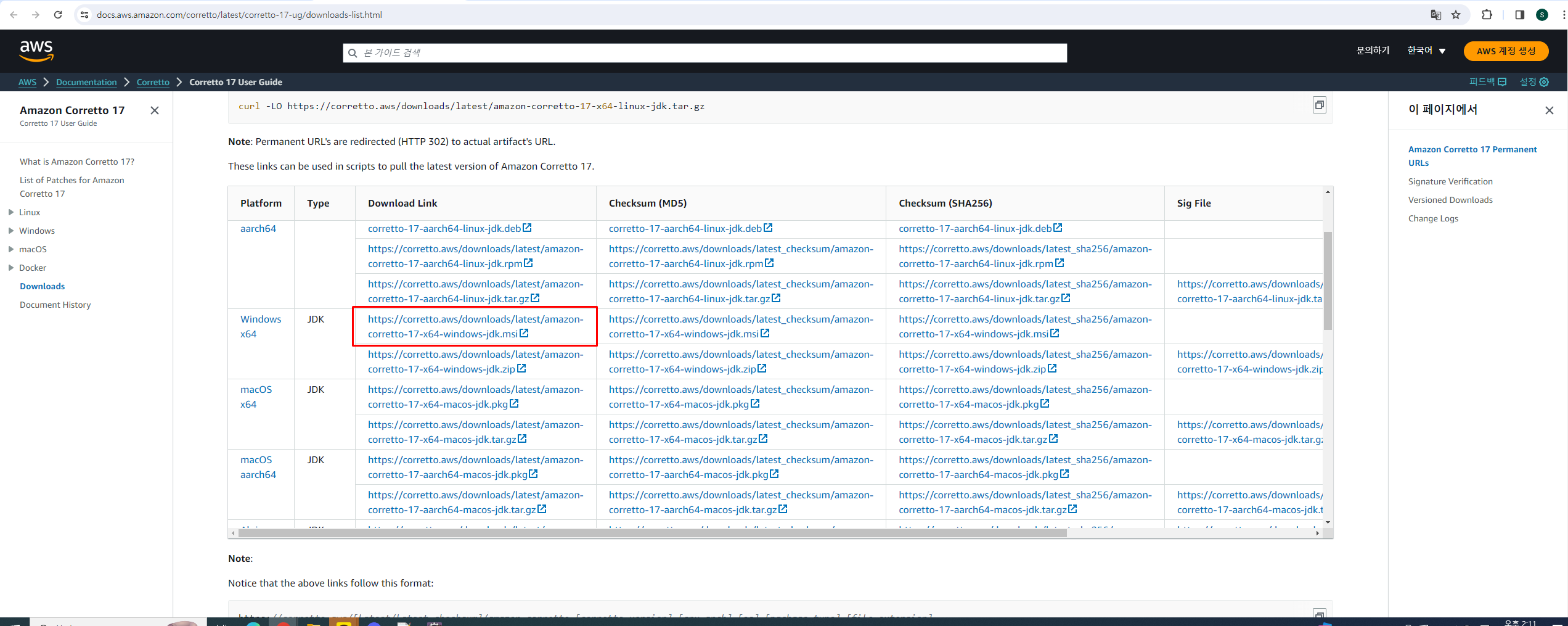Open List of Patches for Amazon Corretto 17
The height and width of the screenshot is (626, 1568).
(72, 187)
